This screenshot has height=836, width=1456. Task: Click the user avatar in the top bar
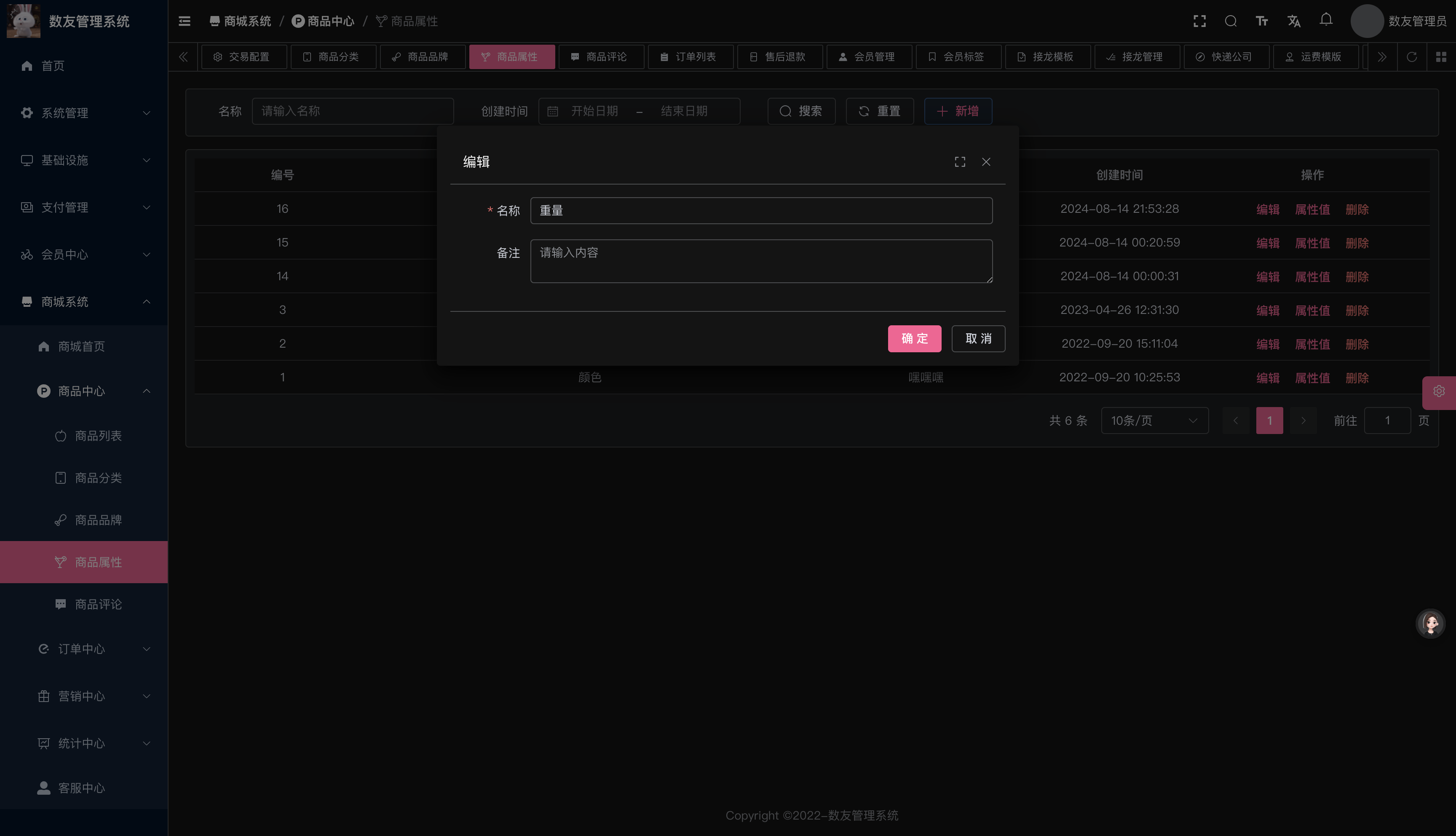pyautogui.click(x=1367, y=21)
